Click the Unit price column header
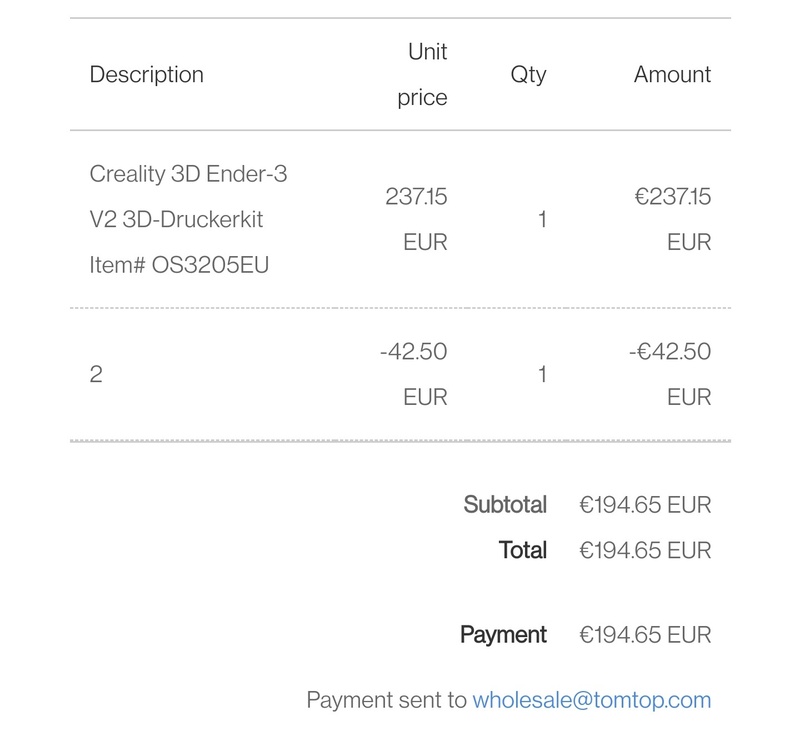 (x=422, y=74)
